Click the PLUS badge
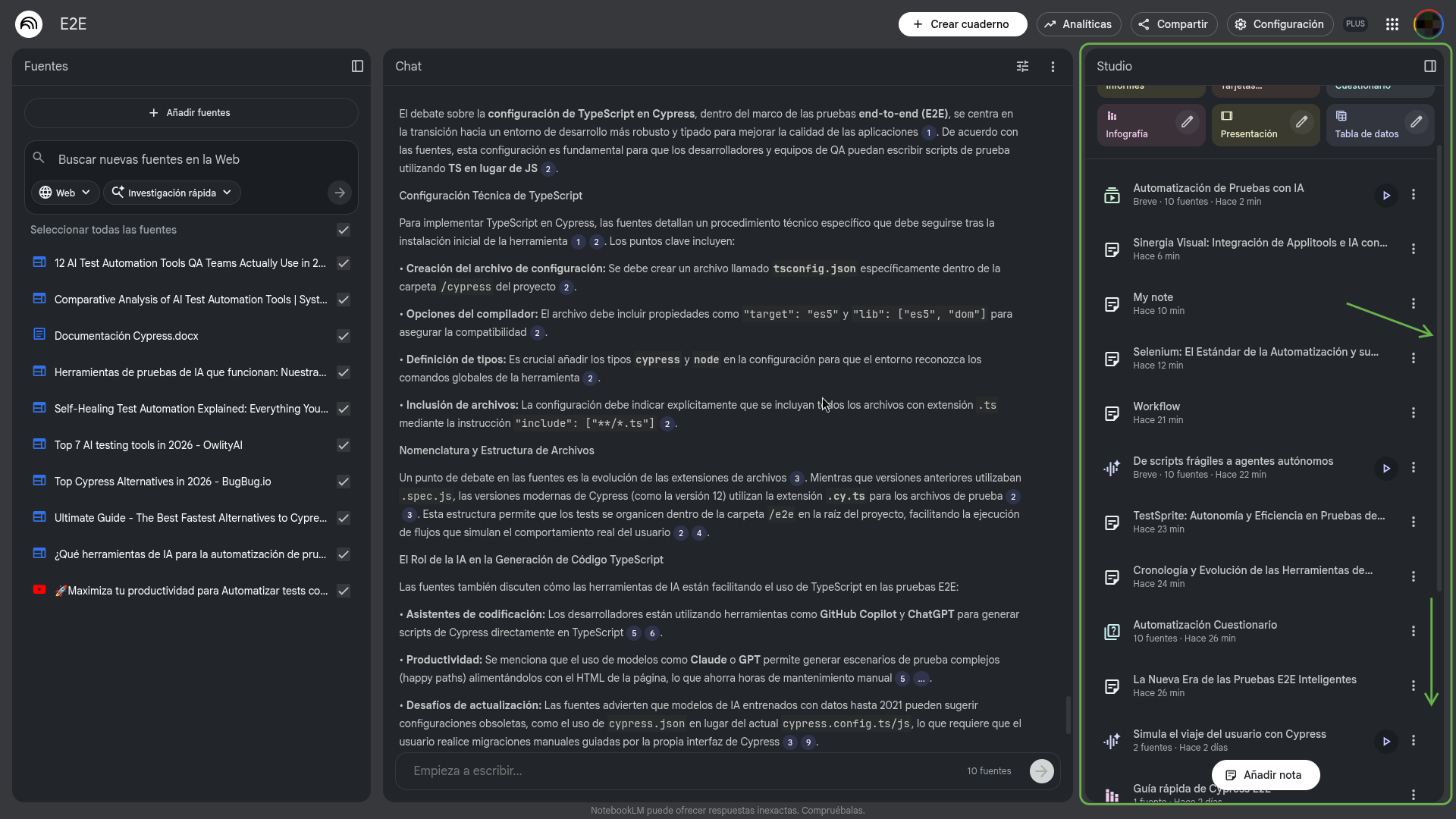Screen dimensions: 1456x819 click(1355, 24)
